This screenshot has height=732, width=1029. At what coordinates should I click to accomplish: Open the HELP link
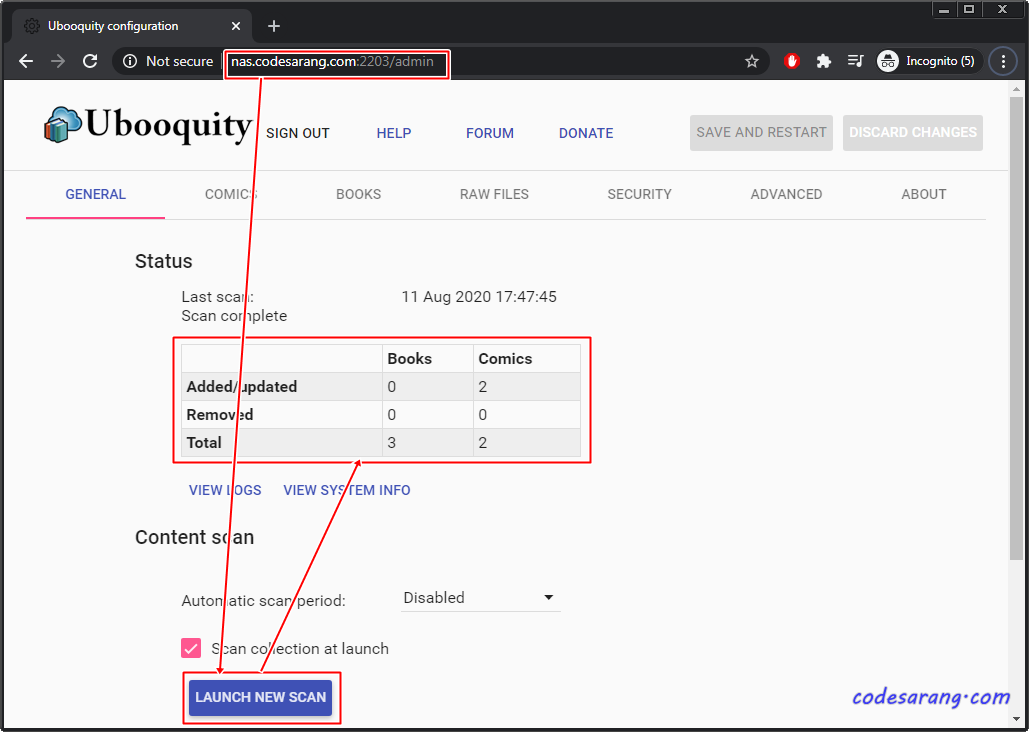(x=394, y=133)
